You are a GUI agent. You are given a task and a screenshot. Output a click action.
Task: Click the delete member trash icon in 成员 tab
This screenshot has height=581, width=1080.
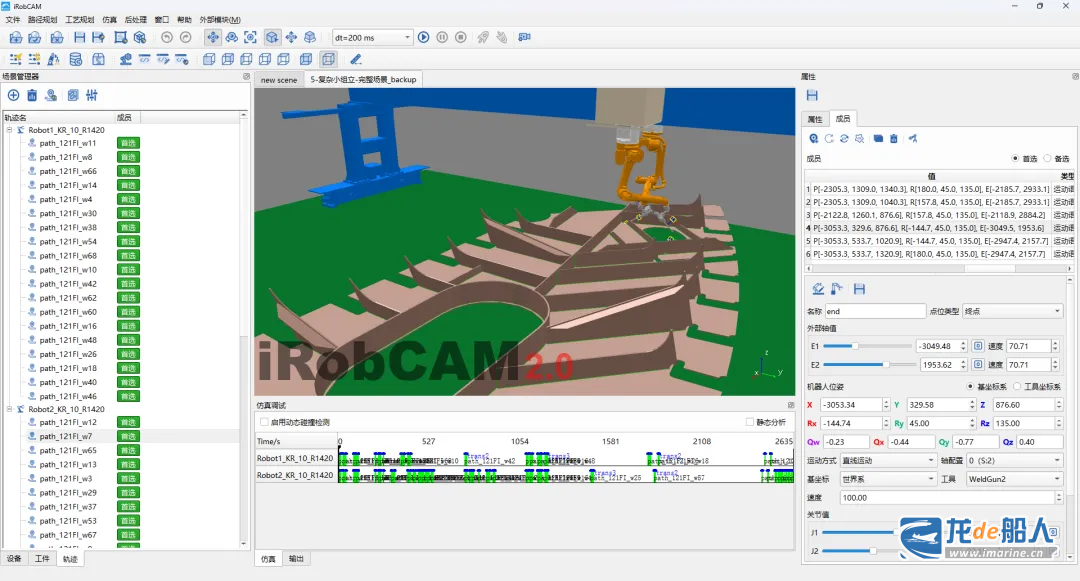pos(894,138)
